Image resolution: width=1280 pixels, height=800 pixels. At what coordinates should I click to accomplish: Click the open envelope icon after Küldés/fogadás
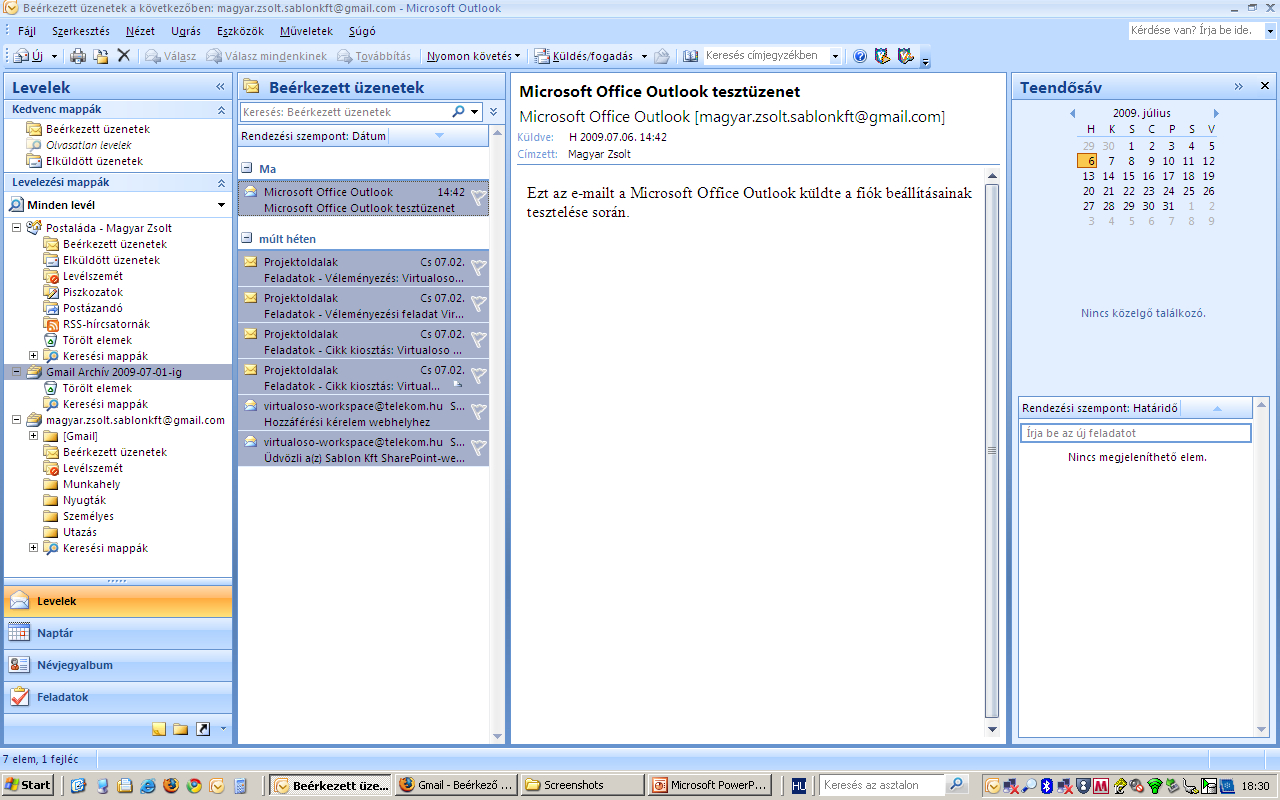pyautogui.click(x=661, y=56)
